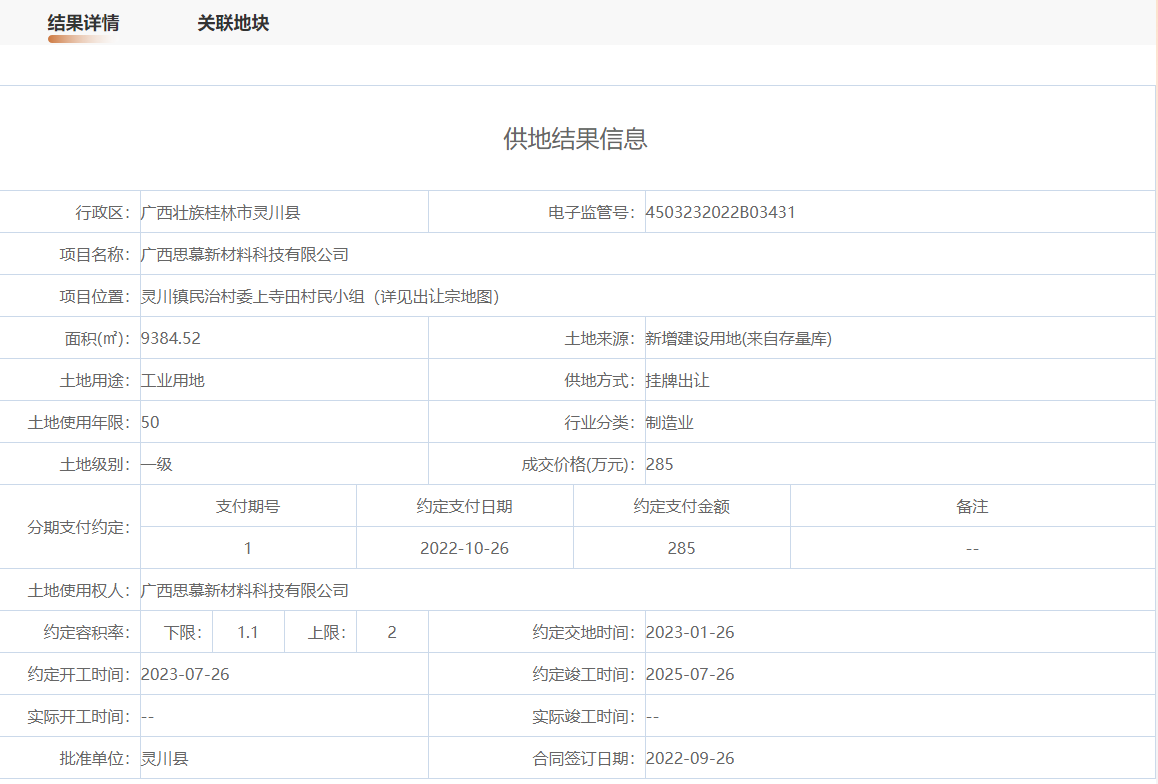Click the payment date 2022-10-26
1158x784 pixels.
[x=465, y=548]
